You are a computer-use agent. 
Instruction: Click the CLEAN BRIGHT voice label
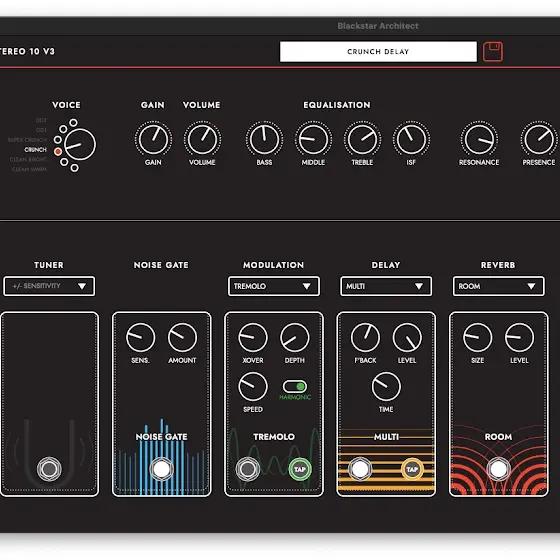(x=28, y=159)
